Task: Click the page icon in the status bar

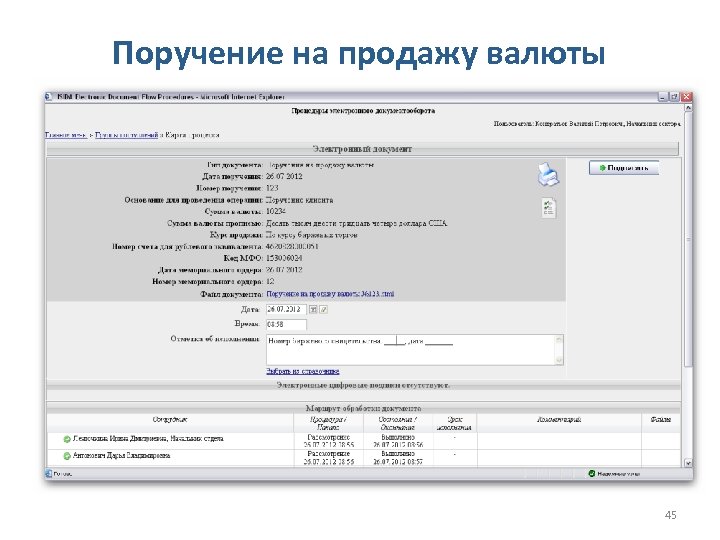Action: click(x=49, y=473)
